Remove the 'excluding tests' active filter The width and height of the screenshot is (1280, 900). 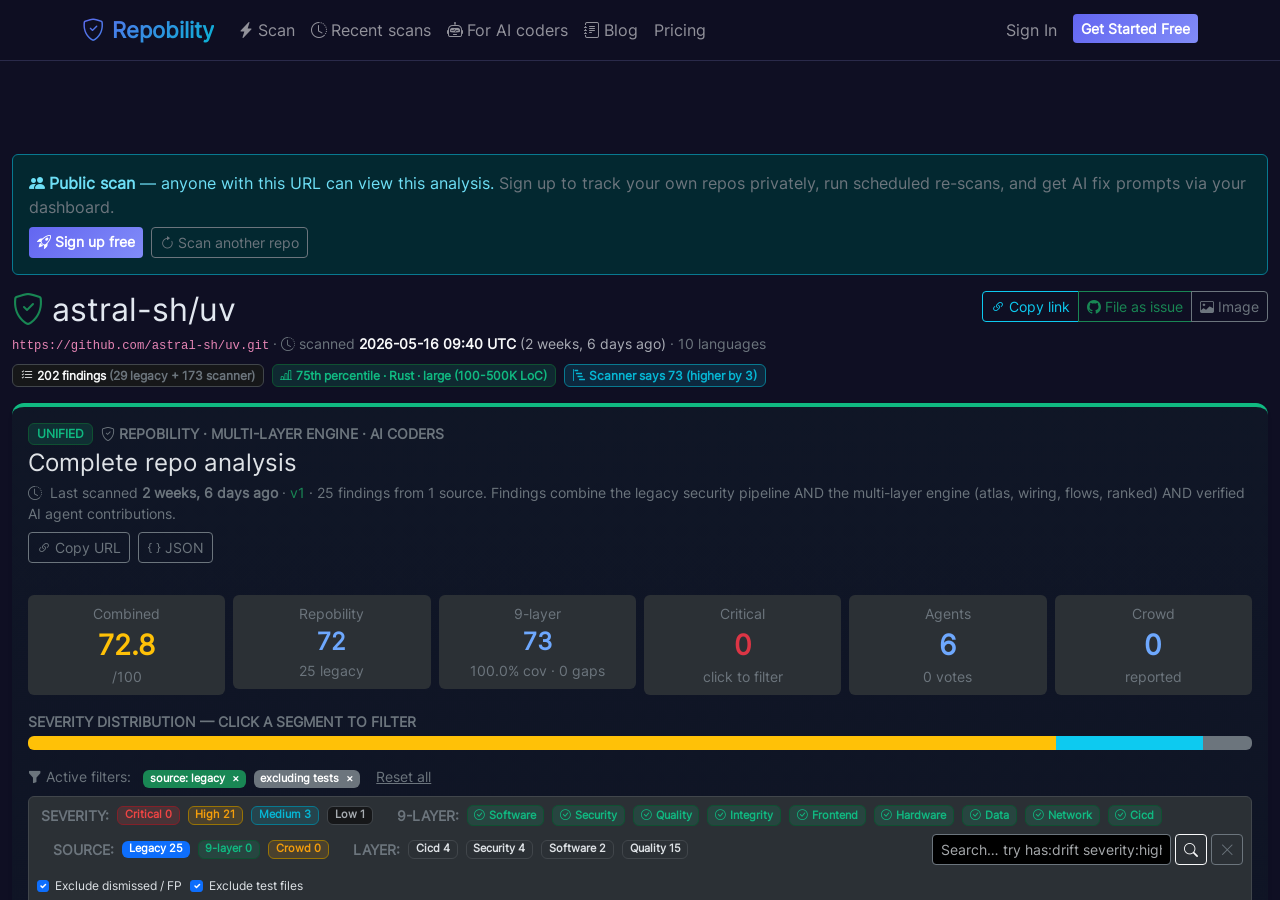point(350,778)
